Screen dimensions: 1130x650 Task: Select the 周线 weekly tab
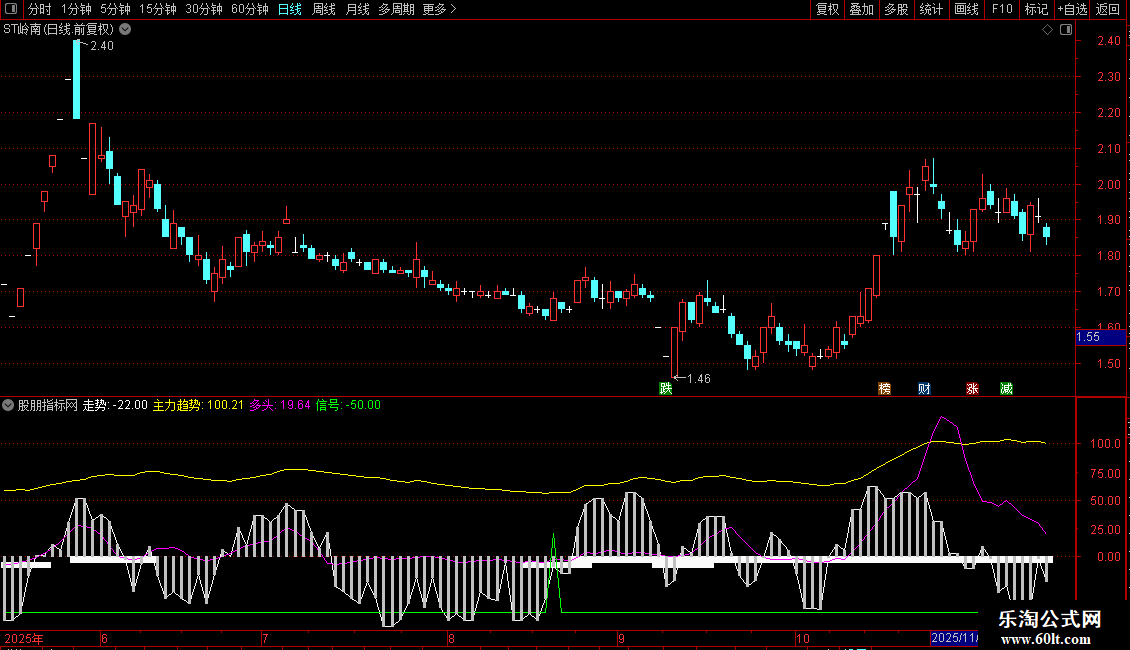(x=324, y=9)
